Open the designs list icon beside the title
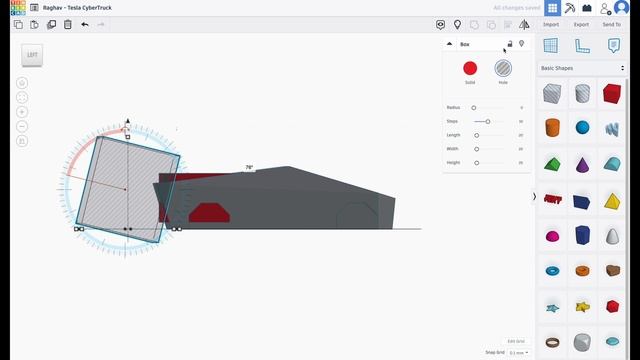 pos(34,7)
